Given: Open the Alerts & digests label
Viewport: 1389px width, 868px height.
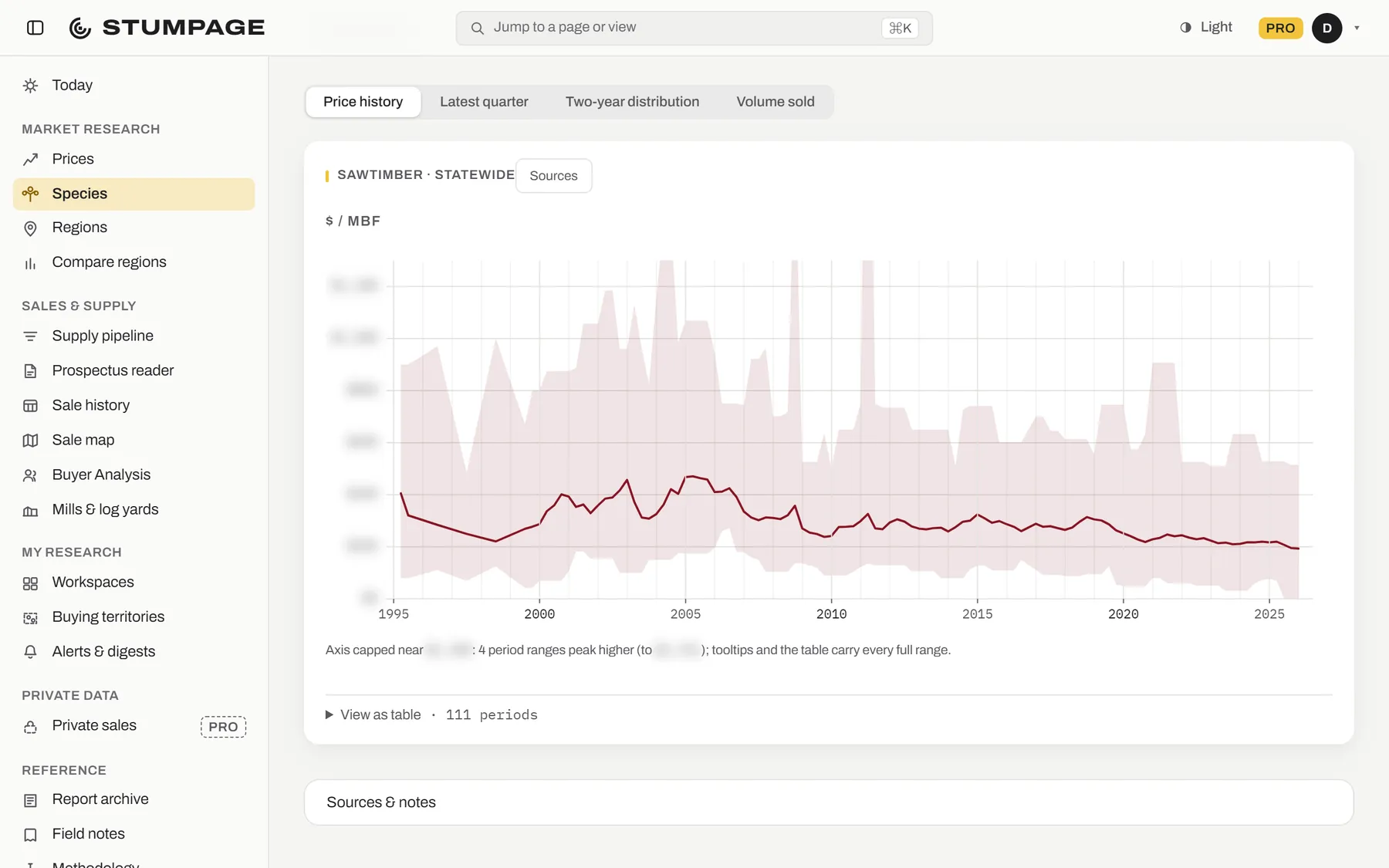Looking at the screenshot, I should (x=103, y=652).
